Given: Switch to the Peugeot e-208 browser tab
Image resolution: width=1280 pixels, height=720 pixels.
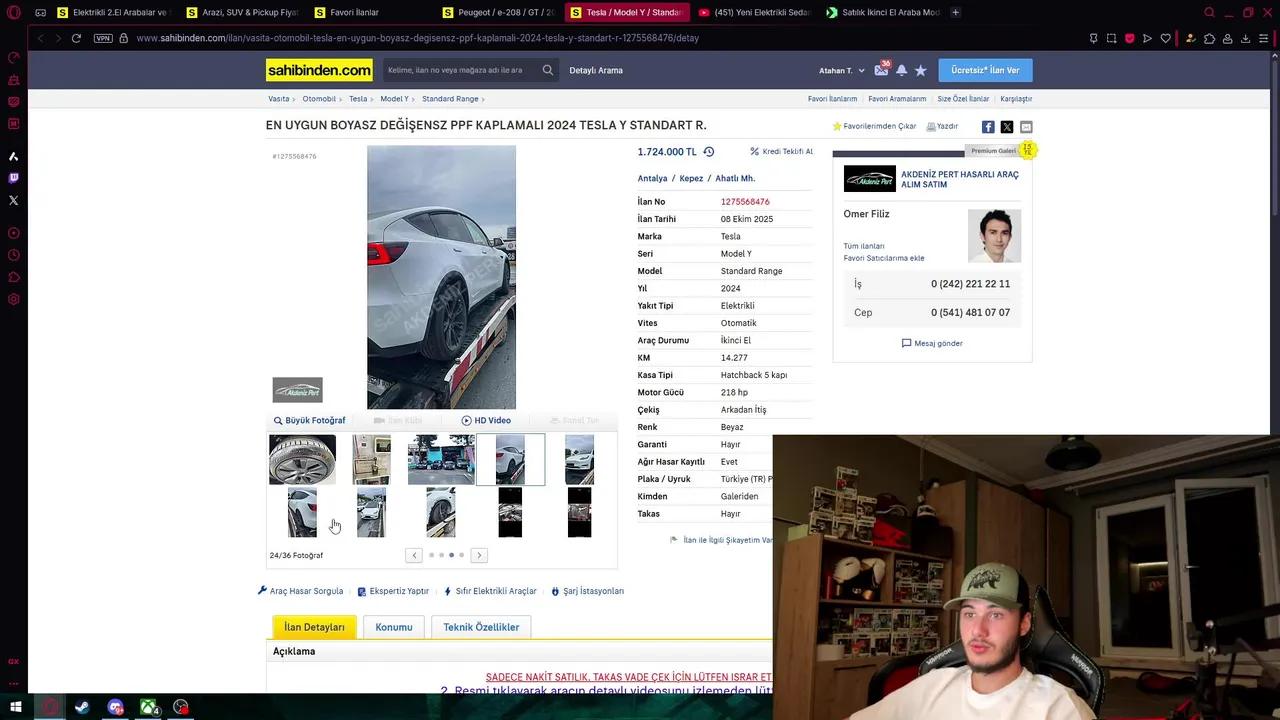Looking at the screenshot, I should 497,12.
